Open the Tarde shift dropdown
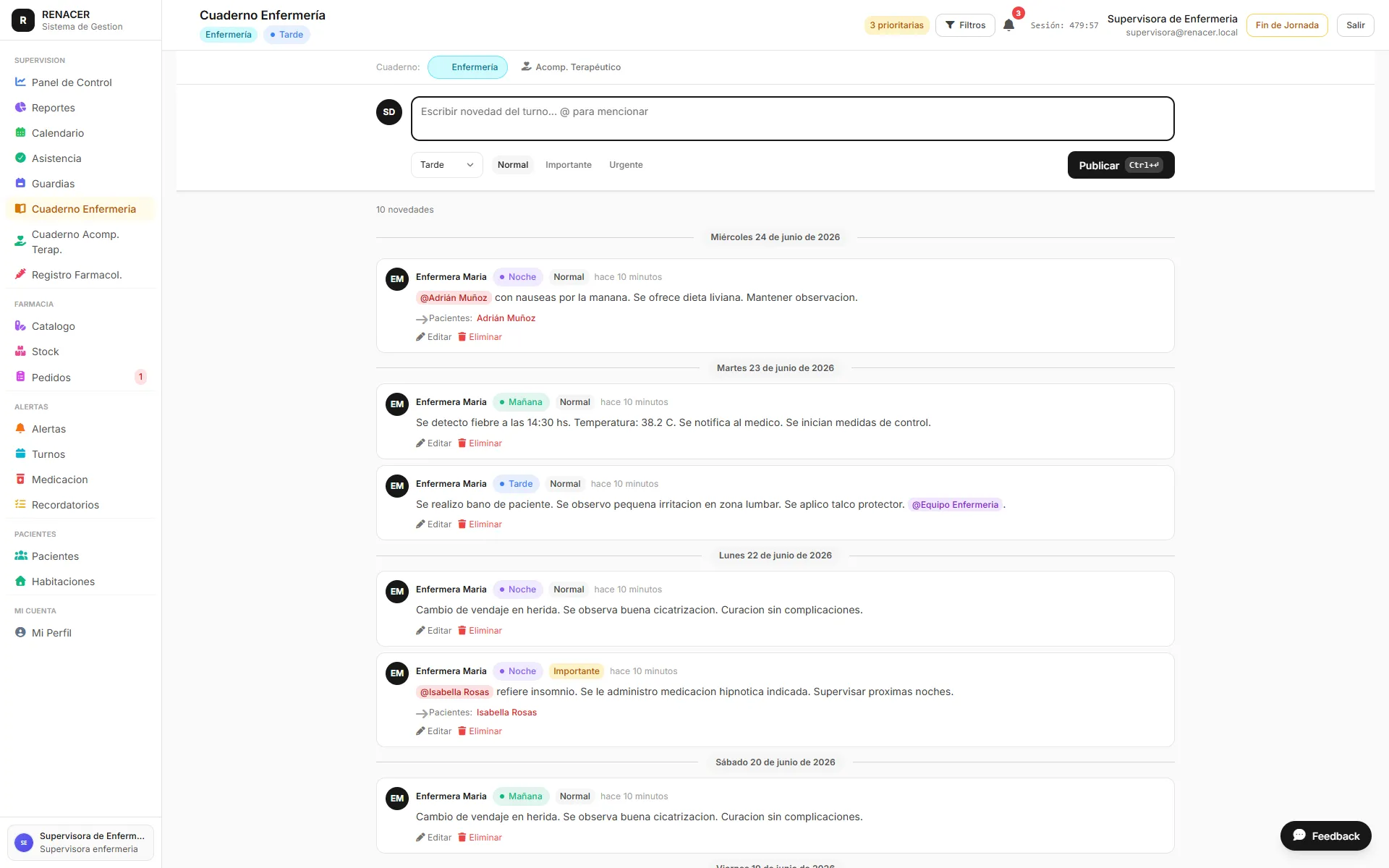Image resolution: width=1389 pixels, height=868 pixels. point(447,165)
